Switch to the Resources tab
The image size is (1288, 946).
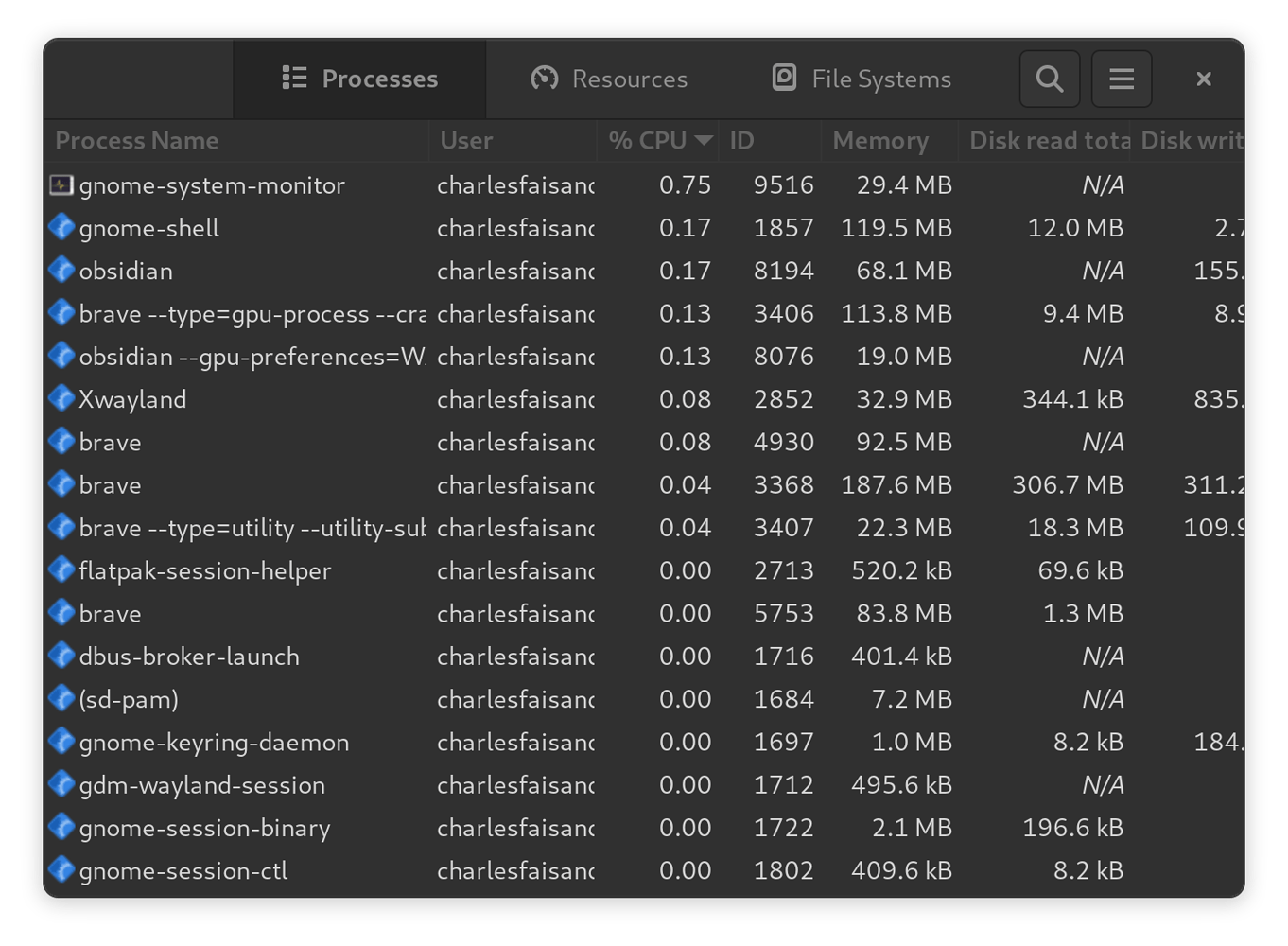click(x=609, y=79)
